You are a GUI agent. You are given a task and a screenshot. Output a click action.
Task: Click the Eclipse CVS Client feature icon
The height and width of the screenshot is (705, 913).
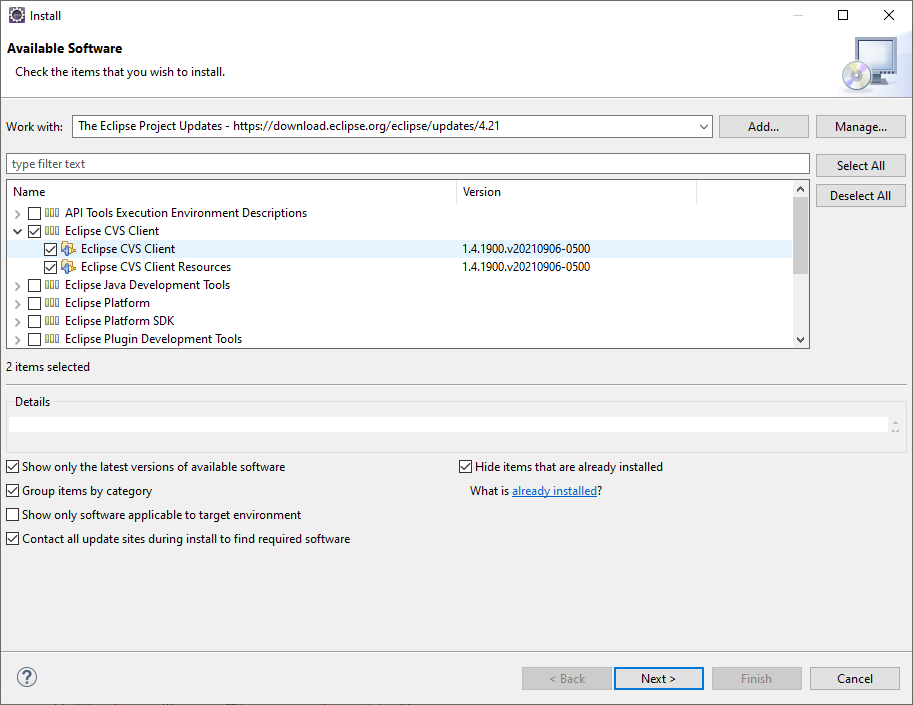[68, 249]
